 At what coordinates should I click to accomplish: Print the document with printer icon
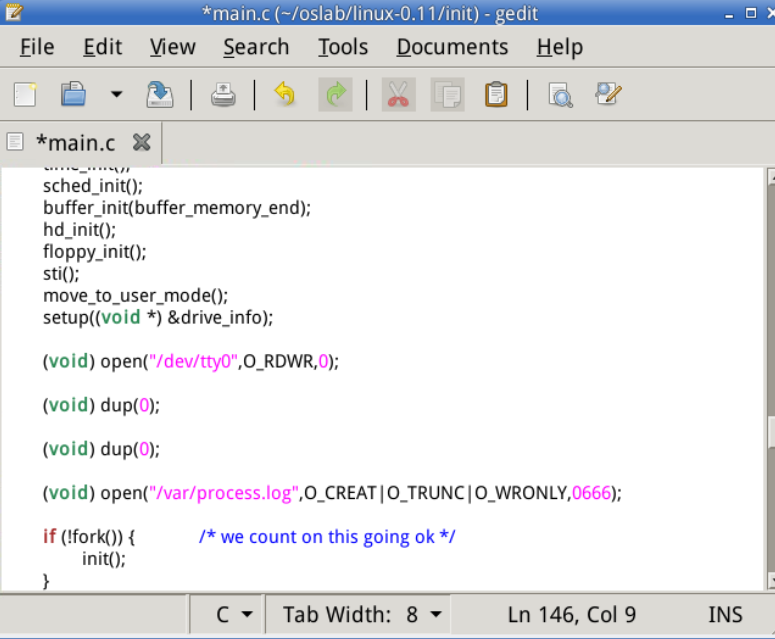click(x=223, y=94)
